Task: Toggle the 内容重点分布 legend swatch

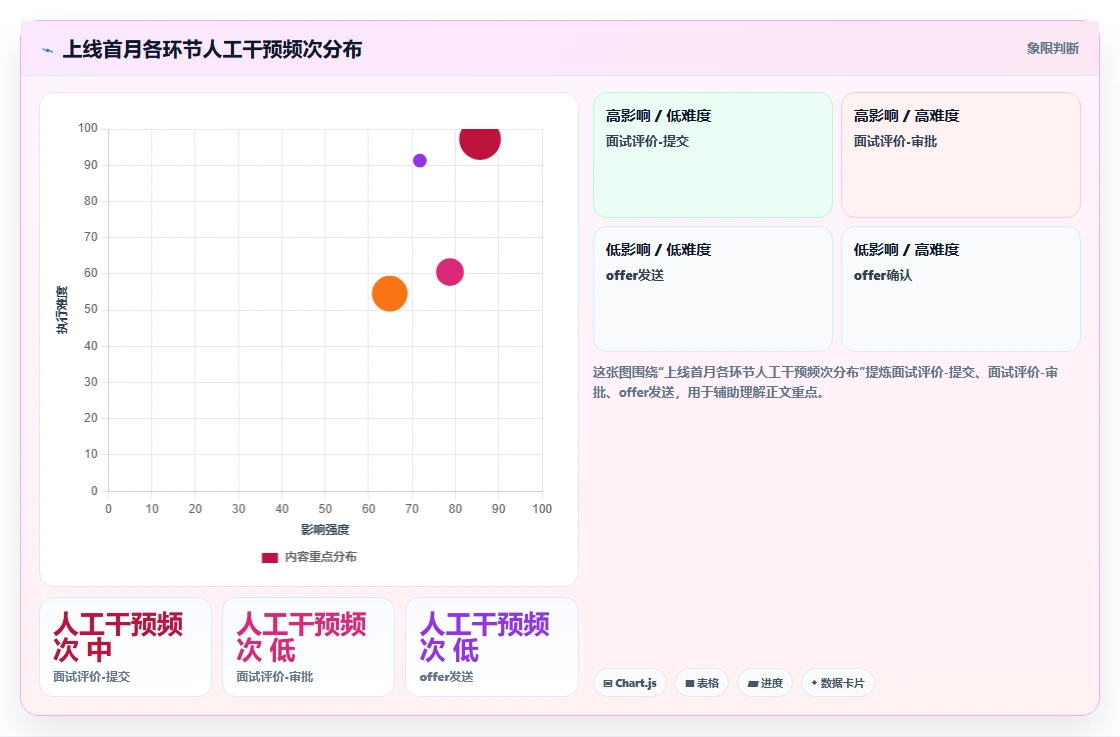Action: click(269, 558)
